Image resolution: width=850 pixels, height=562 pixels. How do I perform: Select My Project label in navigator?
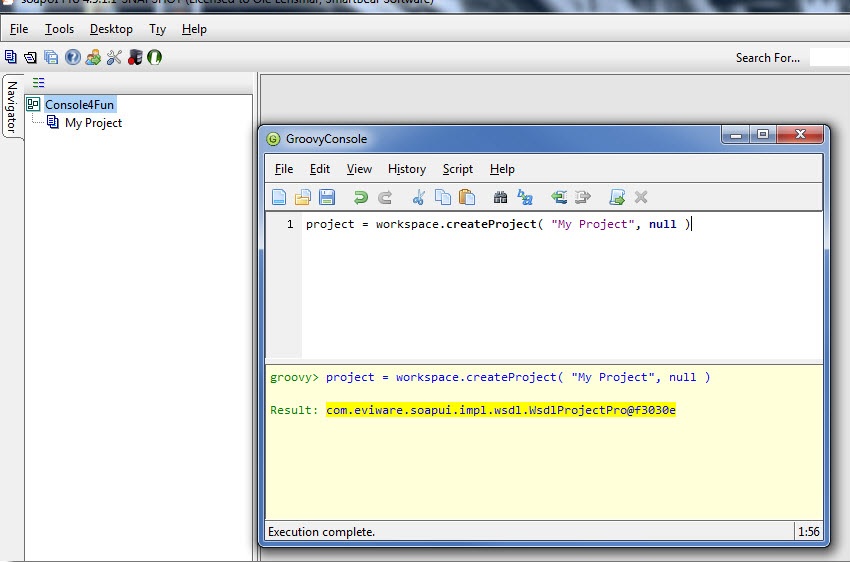coord(93,123)
